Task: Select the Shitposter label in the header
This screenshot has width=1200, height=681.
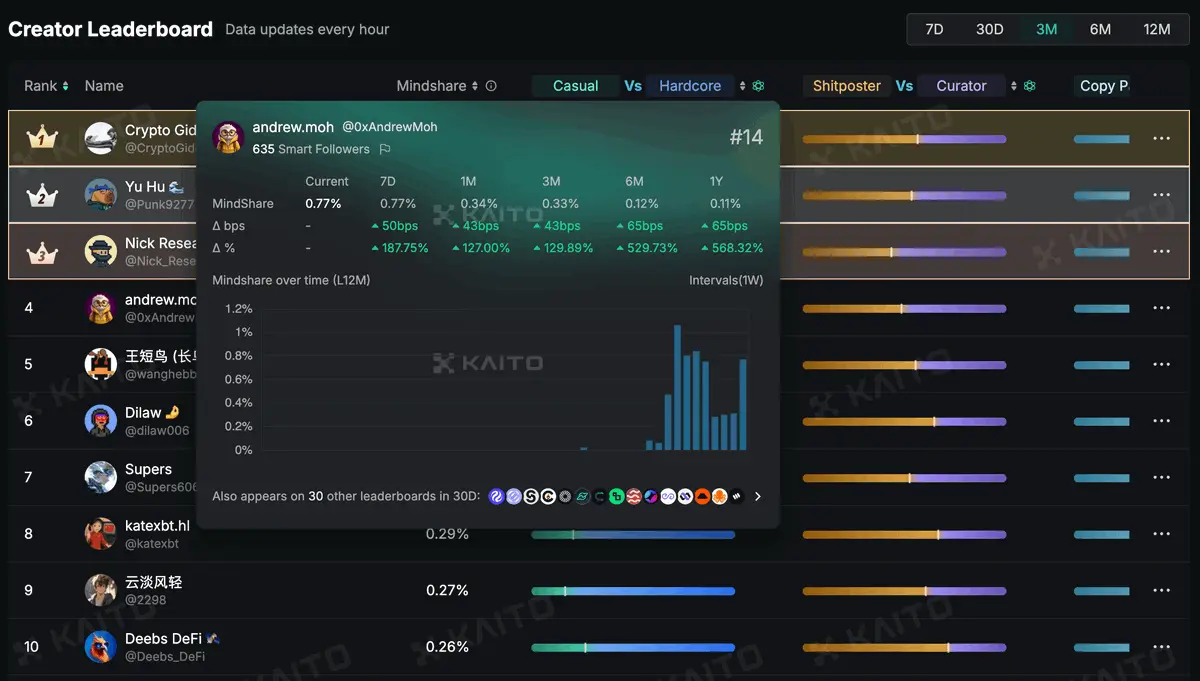Action: tap(847, 86)
